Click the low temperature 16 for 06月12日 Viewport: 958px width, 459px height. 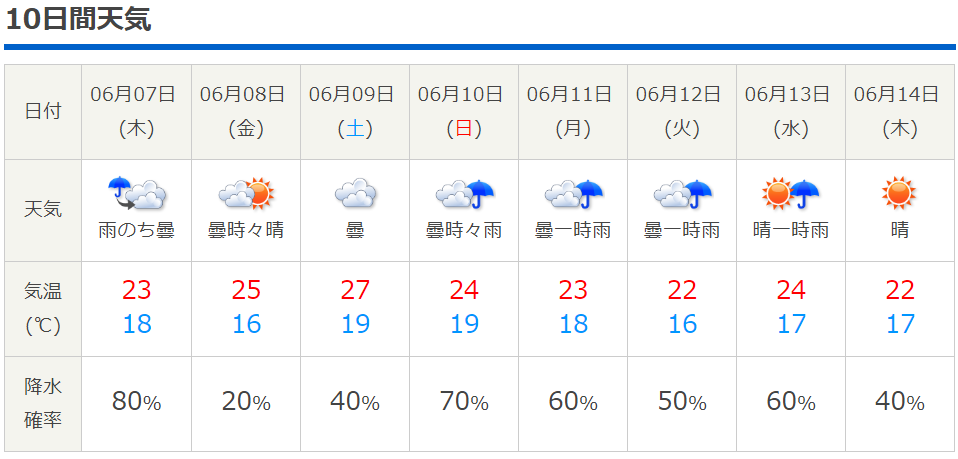pyautogui.click(x=682, y=324)
